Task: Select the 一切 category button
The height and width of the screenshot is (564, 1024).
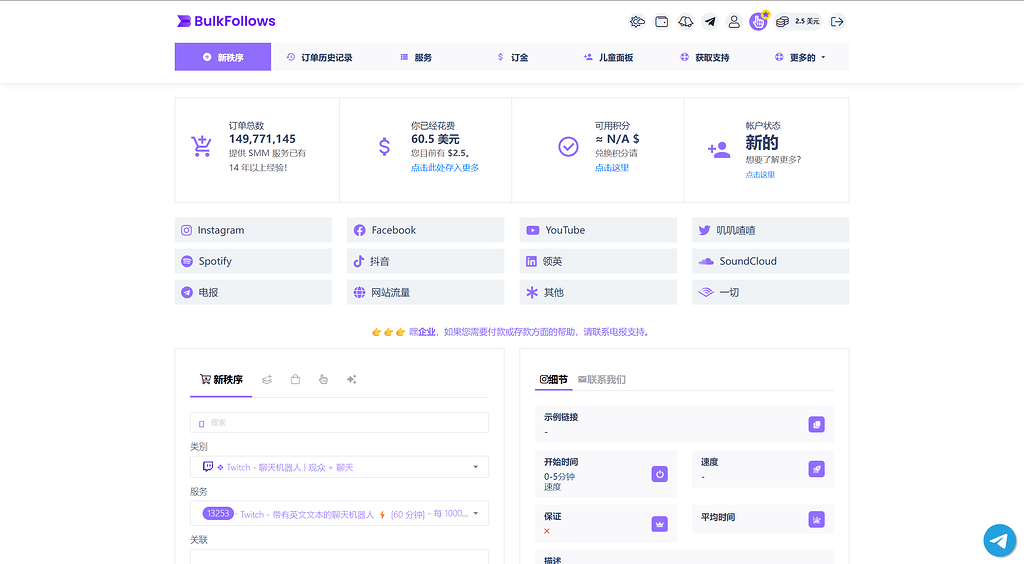Action: point(771,292)
